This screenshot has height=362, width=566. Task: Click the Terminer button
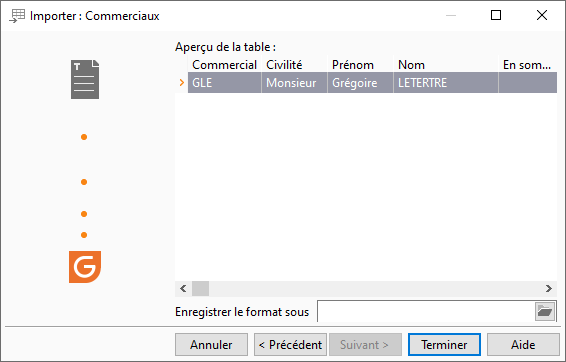click(x=444, y=345)
